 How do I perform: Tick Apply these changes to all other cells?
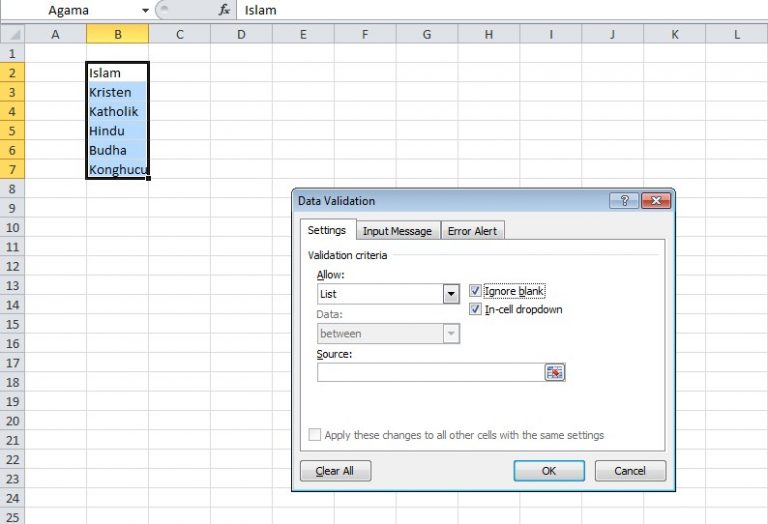314,434
